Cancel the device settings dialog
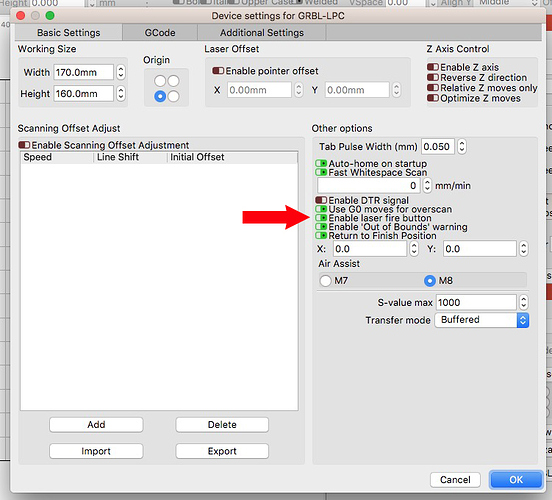The image size is (552, 500). coord(455,480)
